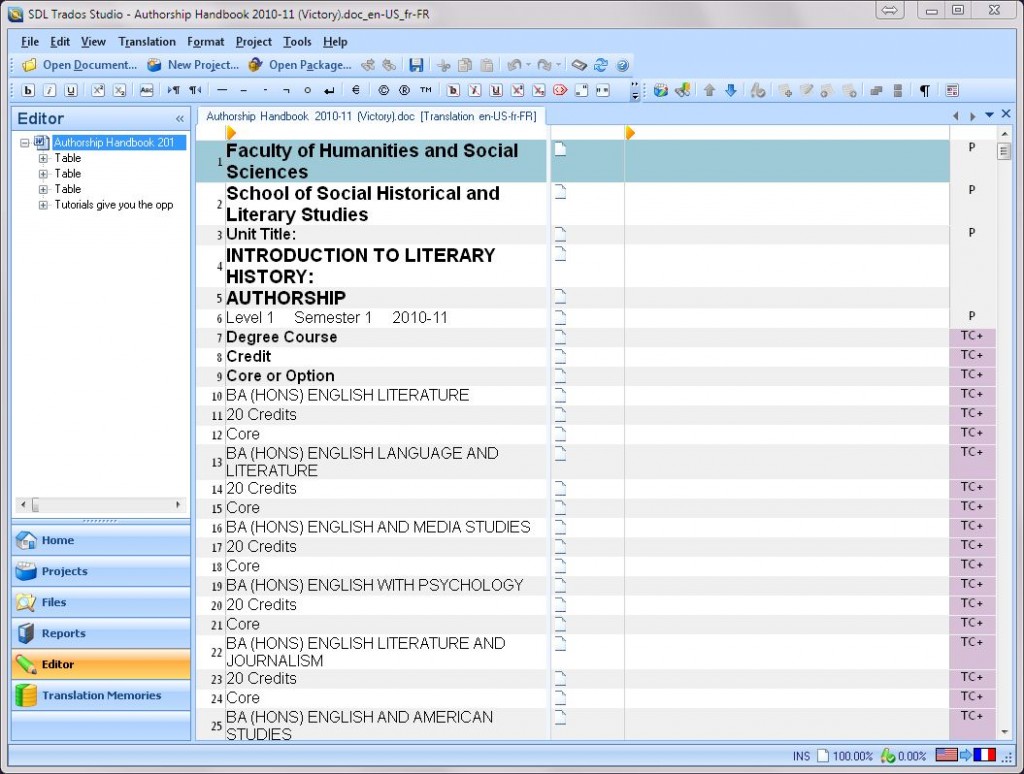Select segment 16 BA (HONS) ENGLISH AND MEDIA STUDIES
The height and width of the screenshot is (774, 1024).
tap(378, 527)
